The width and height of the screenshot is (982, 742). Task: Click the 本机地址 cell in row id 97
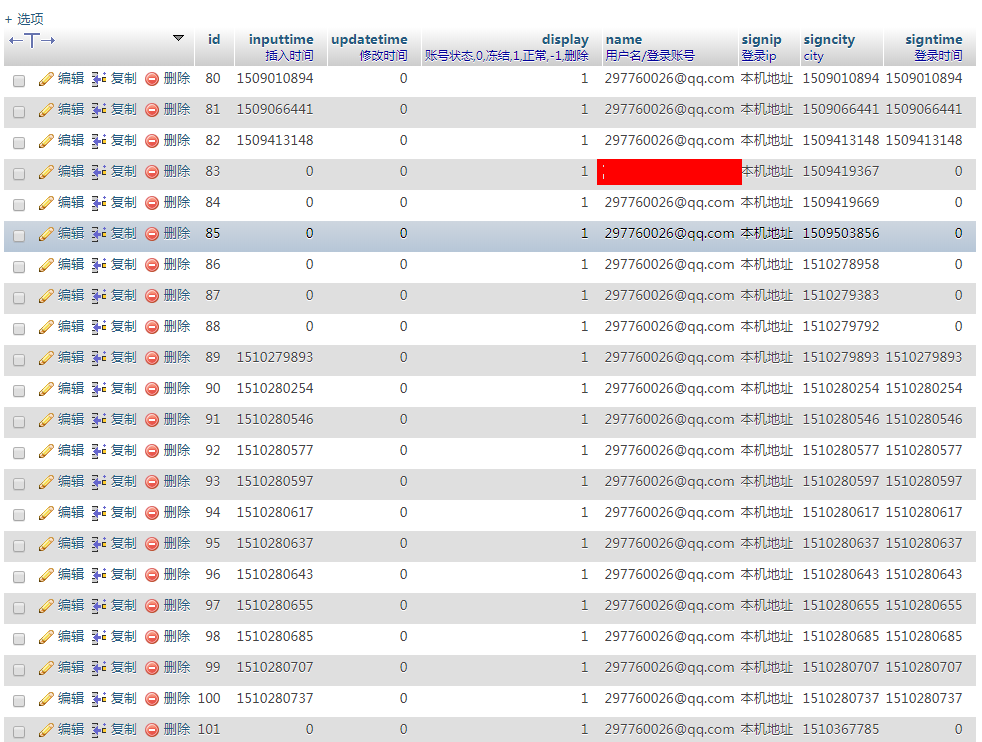pyautogui.click(x=767, y=605)
